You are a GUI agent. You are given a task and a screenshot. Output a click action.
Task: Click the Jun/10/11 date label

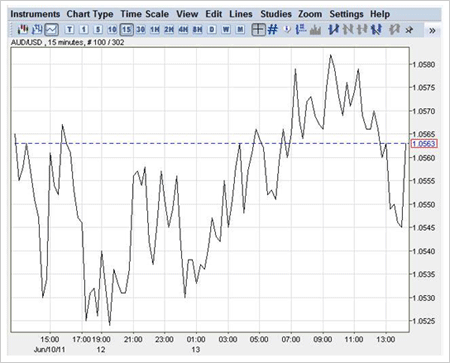click(50, 350)
